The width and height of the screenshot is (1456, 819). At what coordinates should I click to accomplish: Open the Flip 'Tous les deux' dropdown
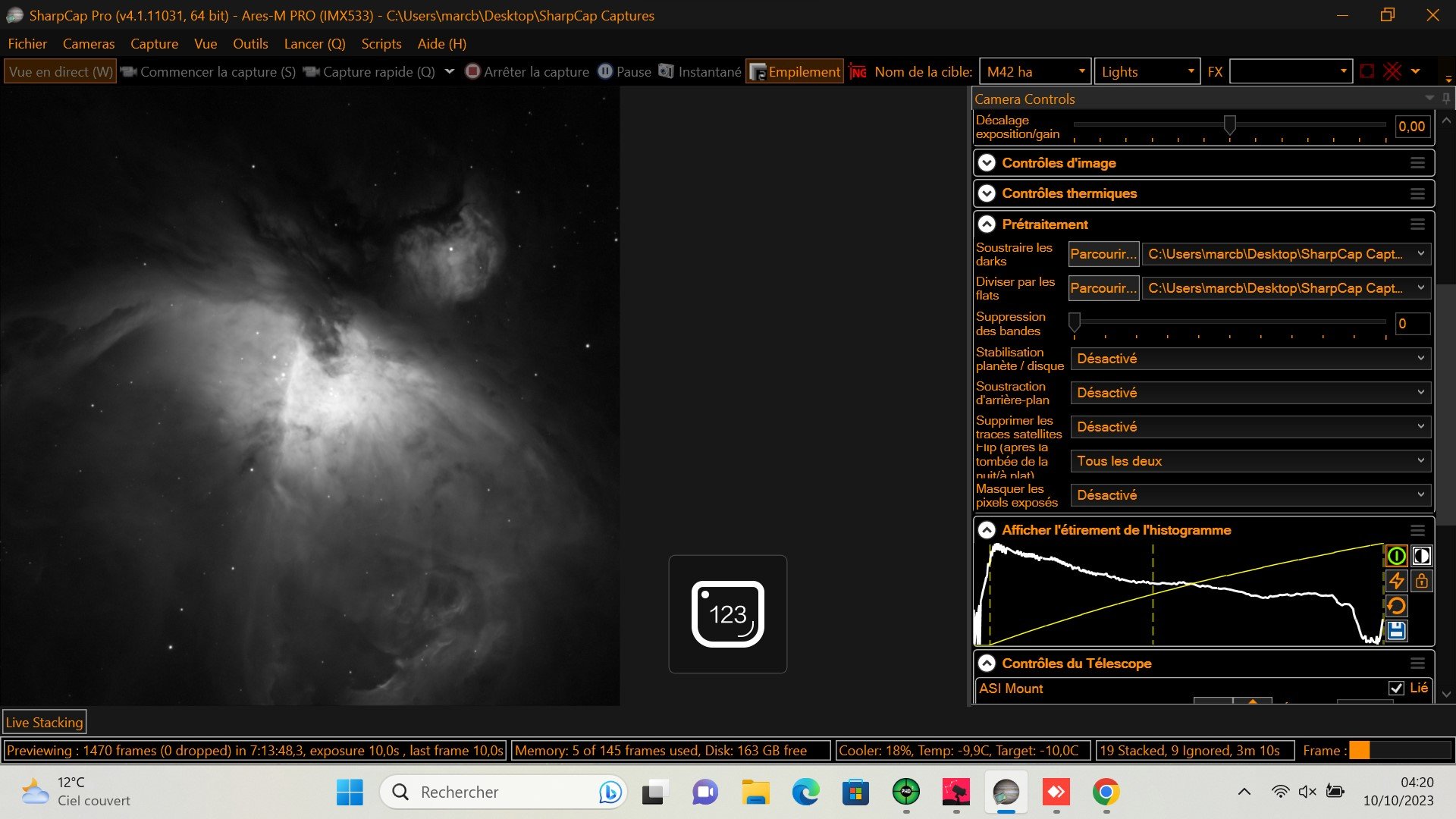point(1250,461)
